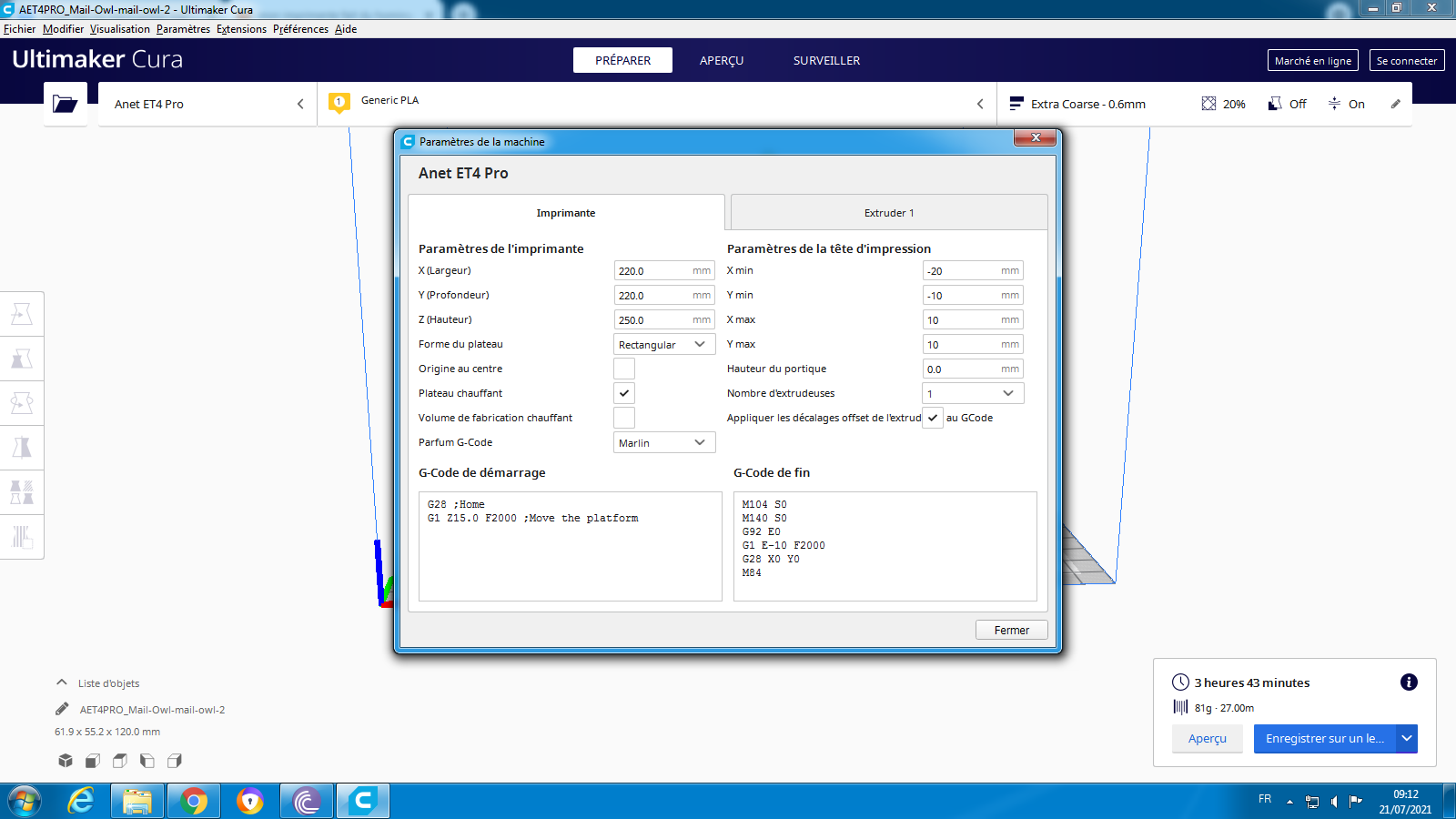Switch to APERÇU stage
Screen dimensions: 1456x819
[722, 60]
